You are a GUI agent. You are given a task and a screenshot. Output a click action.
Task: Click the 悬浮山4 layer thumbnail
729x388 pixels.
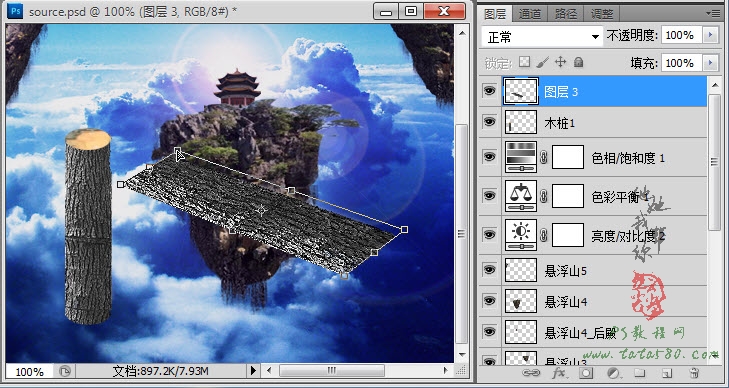click(x=521, y=301)
